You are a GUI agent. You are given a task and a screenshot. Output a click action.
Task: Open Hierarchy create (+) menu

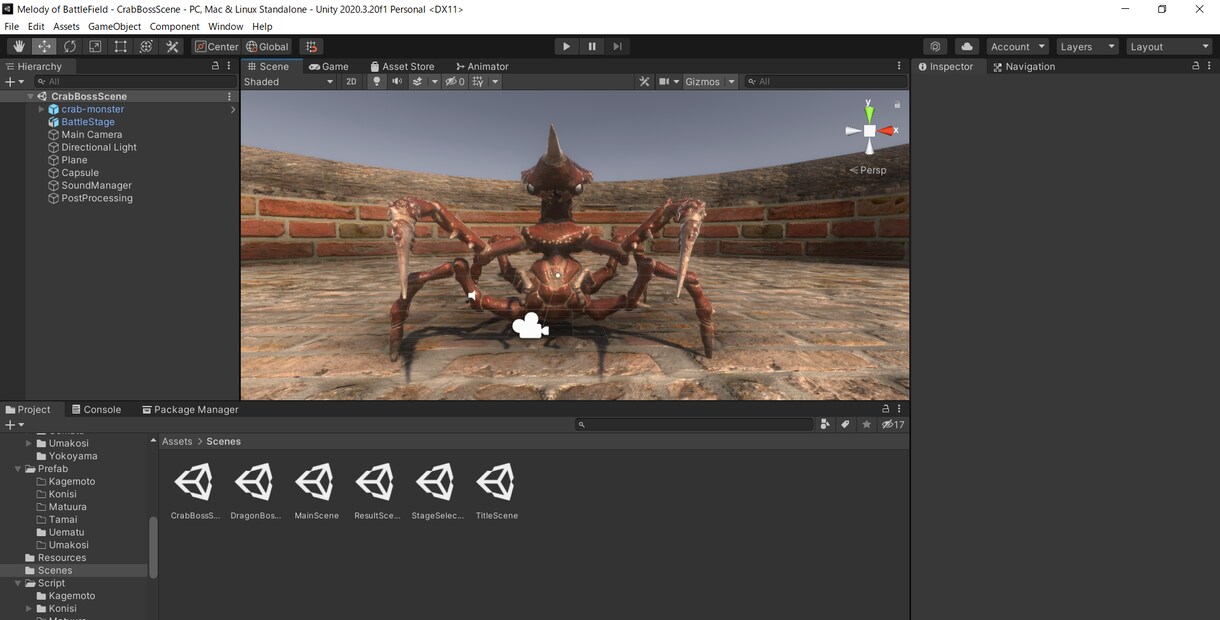pos(13,82)
